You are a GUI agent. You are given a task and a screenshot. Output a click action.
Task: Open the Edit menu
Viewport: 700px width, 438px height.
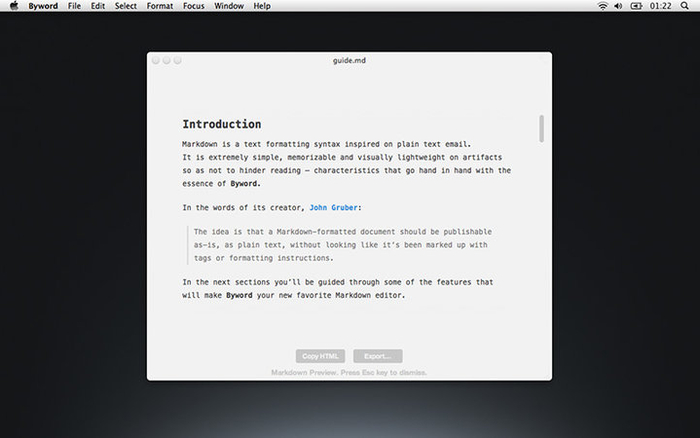click(x=98, y=6)
